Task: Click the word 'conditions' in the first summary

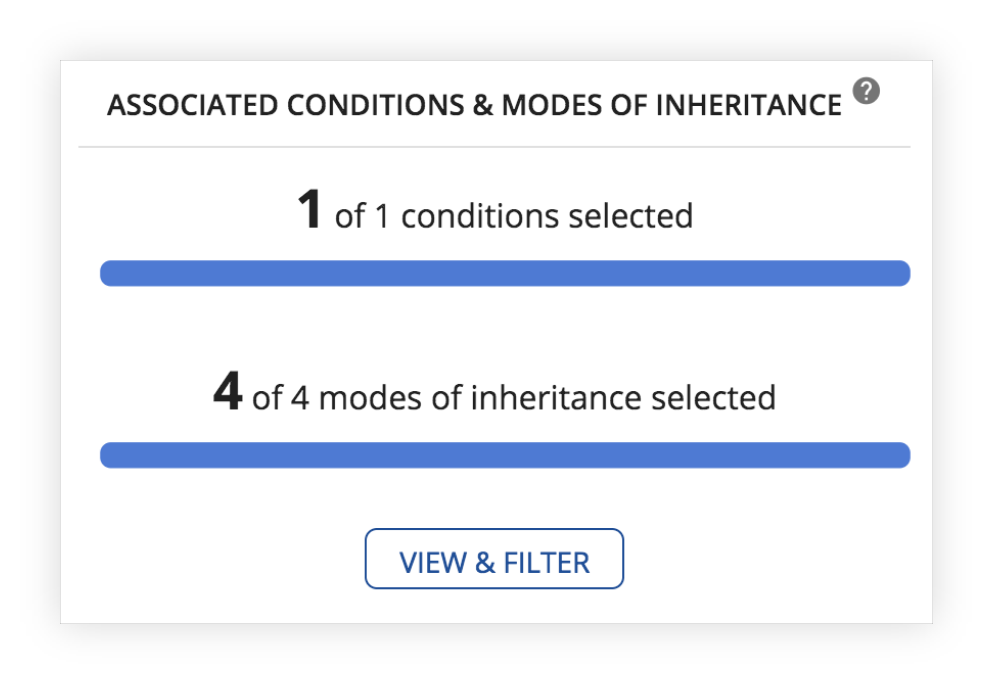Action: [480, 216]
